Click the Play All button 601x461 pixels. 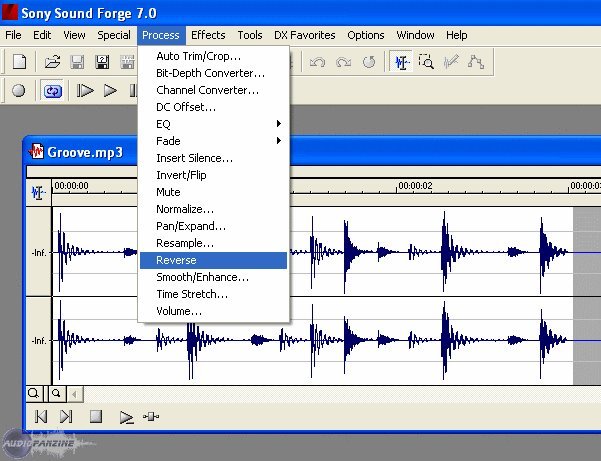coord(85,91)
